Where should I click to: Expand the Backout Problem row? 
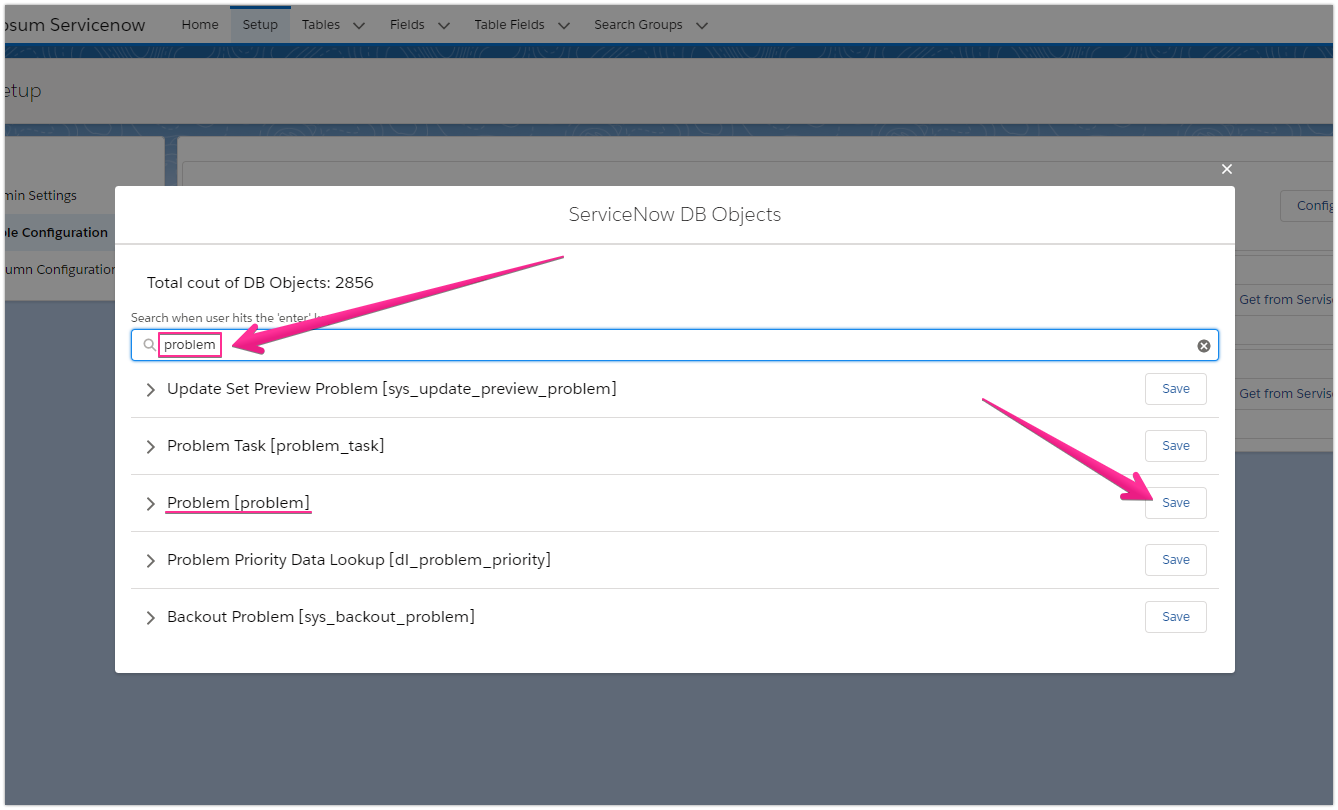click(150, 617)
